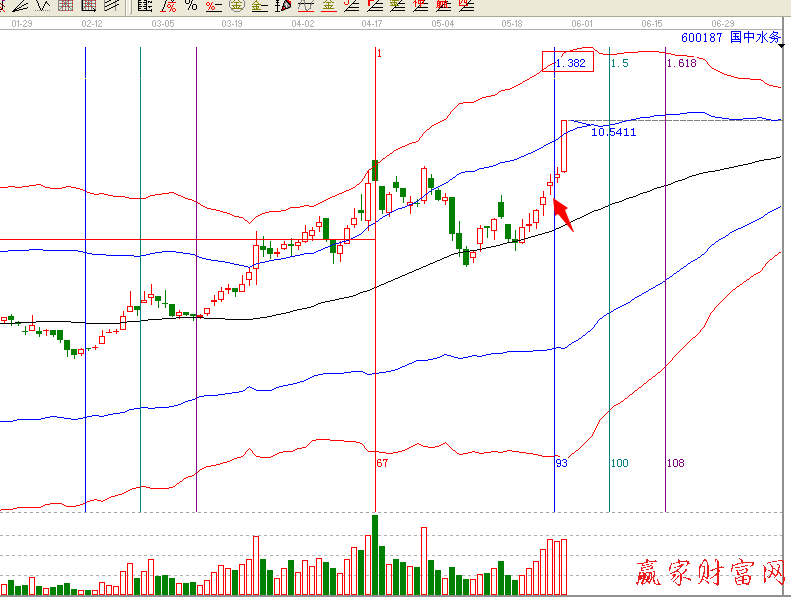Click the 1.5 teal time line label
Screen dimensions: 791x597
click(x=619, y=63)
